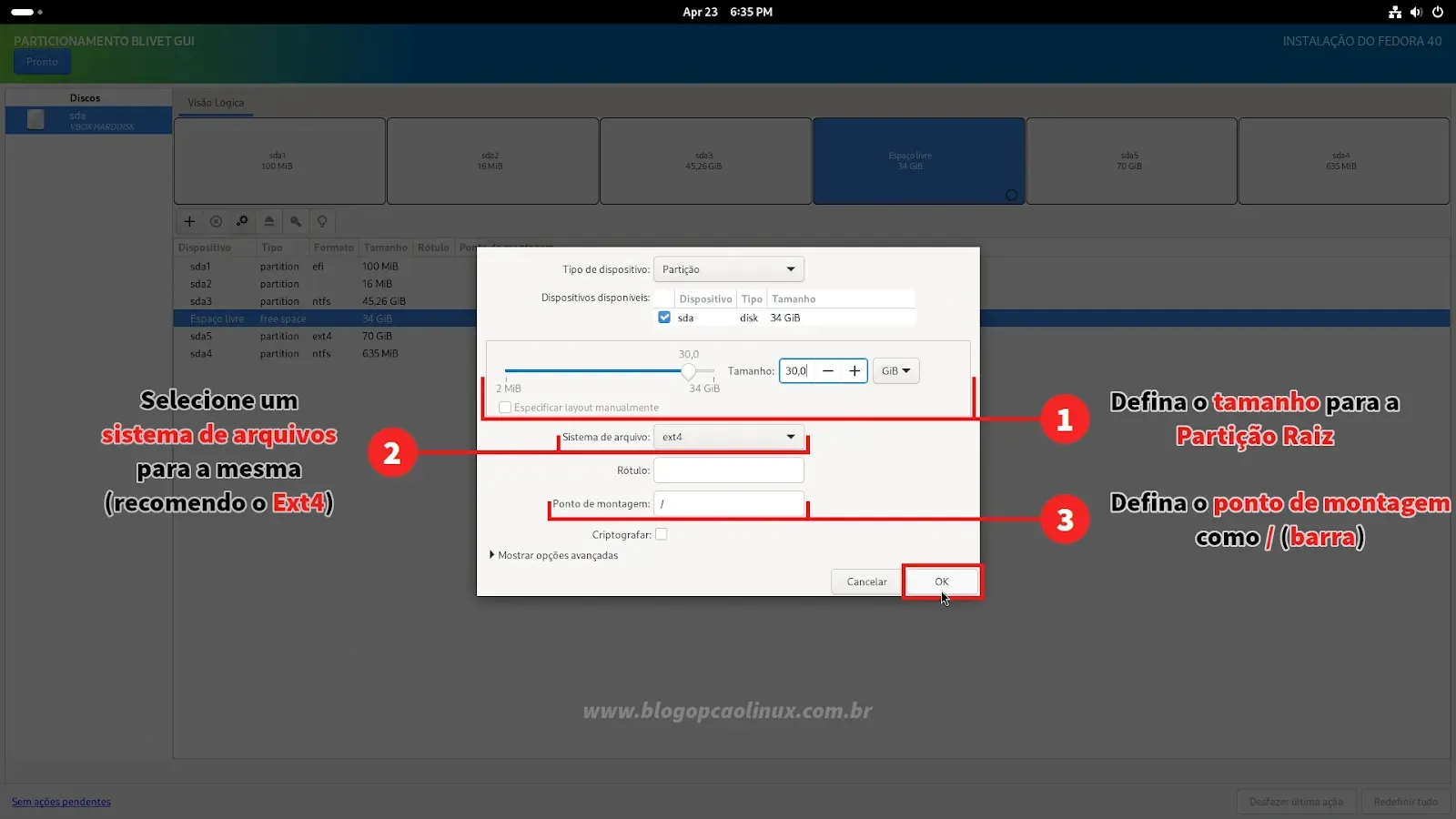Click the Formato column header in main table
The width and height of the screenshot is (1456, 819).
click(333, 248)
